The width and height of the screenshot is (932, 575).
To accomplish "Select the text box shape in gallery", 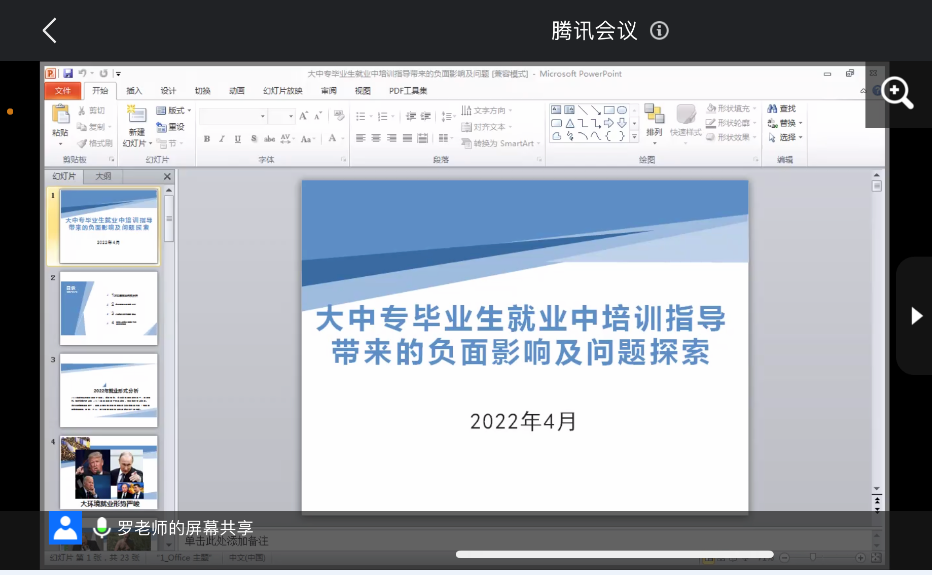I will [x=556, y=110].
